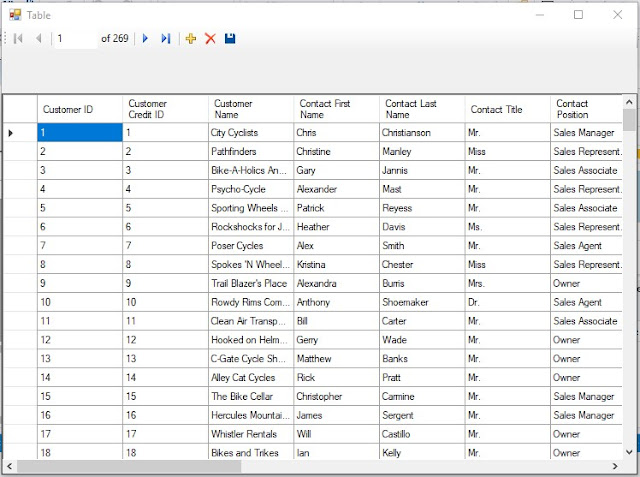Select Customer ID cell 12

click(x=80, y=340)
